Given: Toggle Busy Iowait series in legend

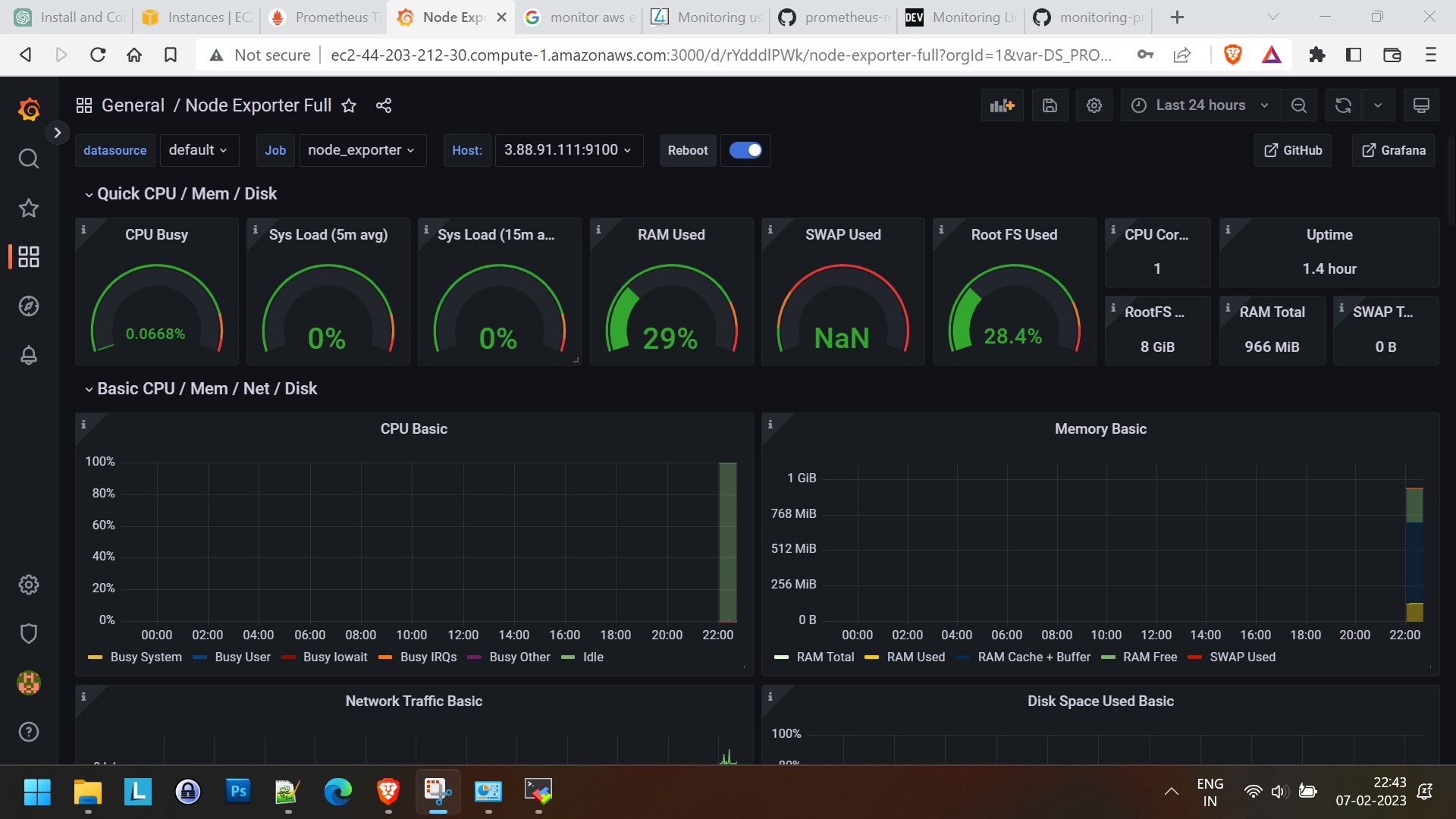Looking at the screenshot, I should pyautogui.click(x=335, y=657).
